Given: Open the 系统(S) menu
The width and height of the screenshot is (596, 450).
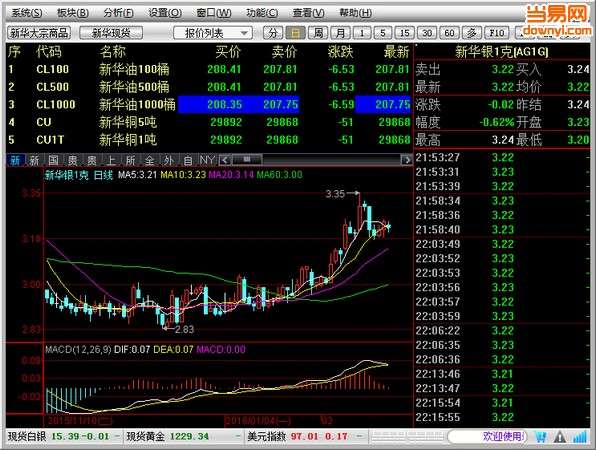Looking at the screenshot, I should [x=27, y=13].
